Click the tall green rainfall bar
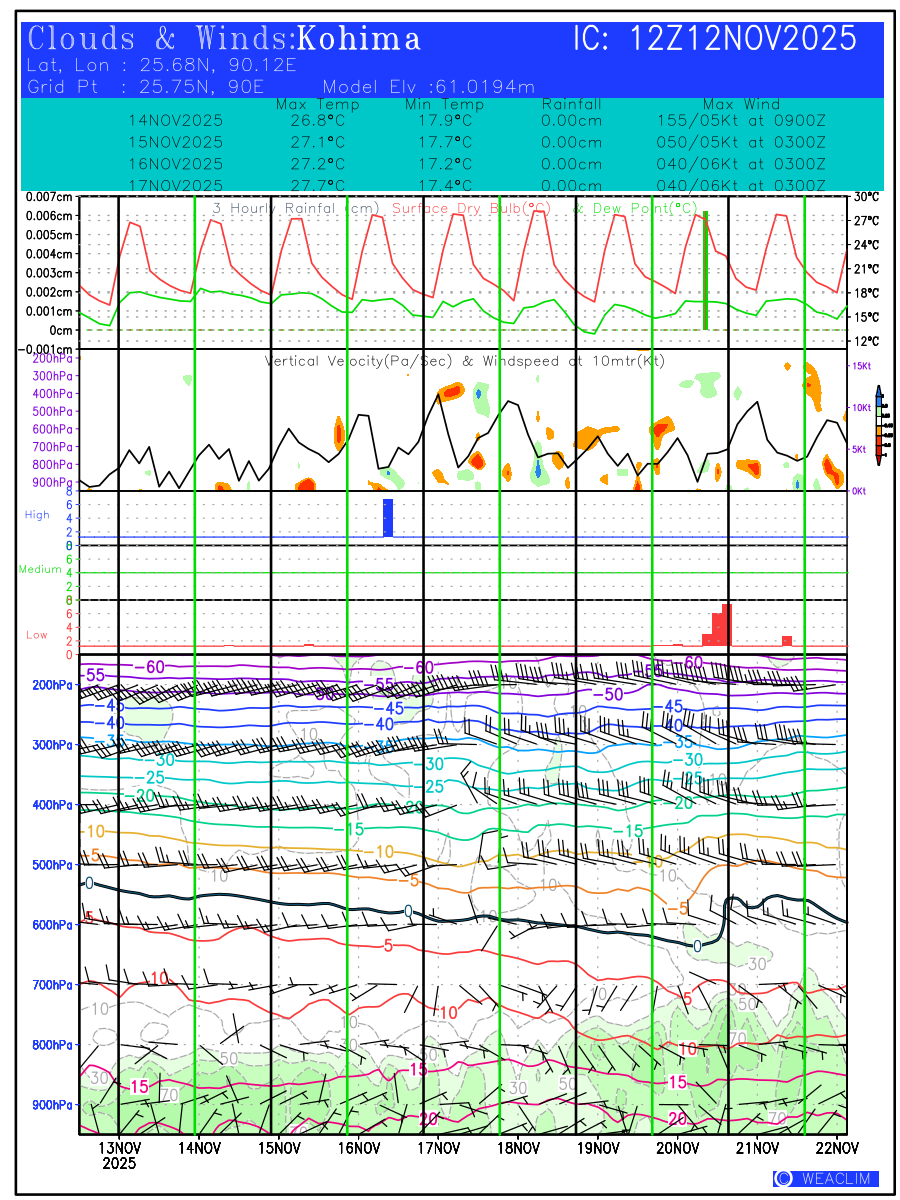This screenshot has width=900, height=1200. [x=705, y=270]
